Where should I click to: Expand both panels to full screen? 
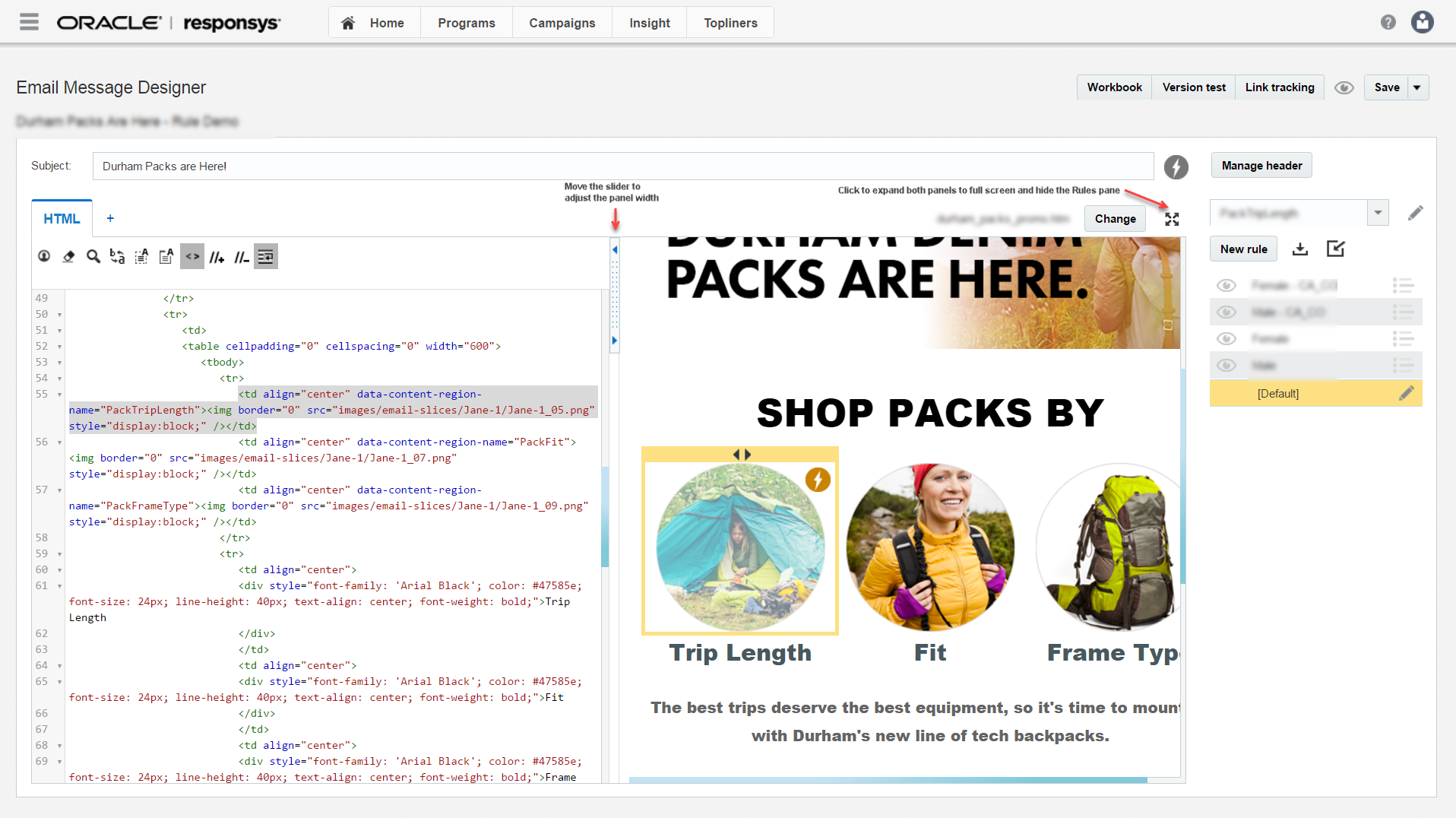[1172, 219]
